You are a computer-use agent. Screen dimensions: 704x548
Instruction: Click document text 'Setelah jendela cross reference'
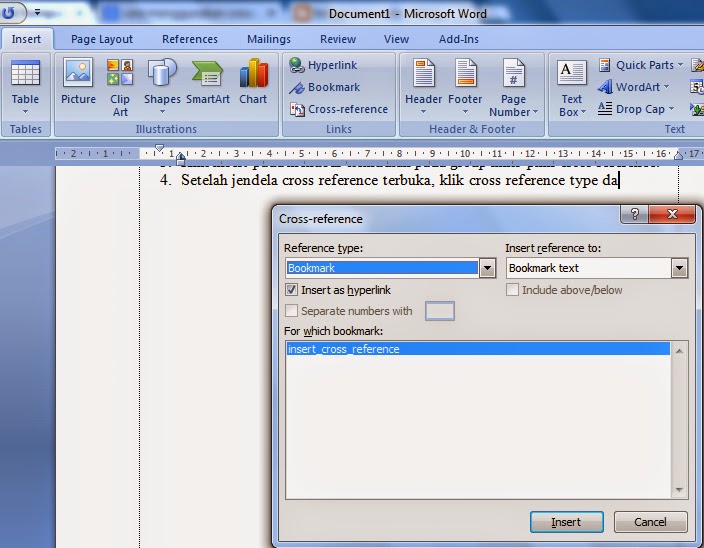pyautogui.click(x=280, y=180)
